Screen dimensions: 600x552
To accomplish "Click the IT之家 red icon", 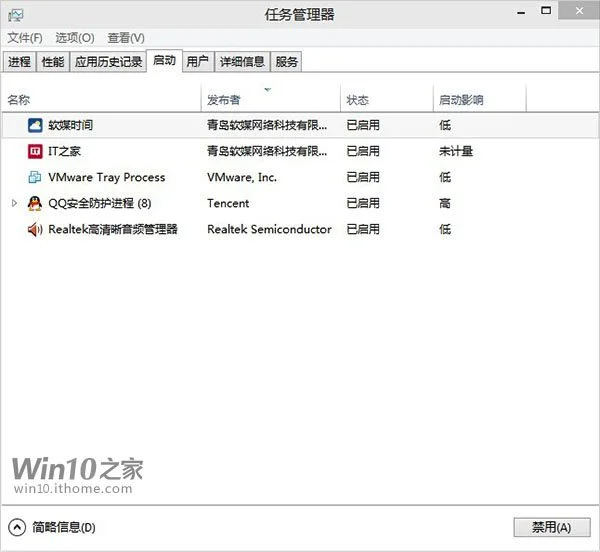I will click(35, 151).
